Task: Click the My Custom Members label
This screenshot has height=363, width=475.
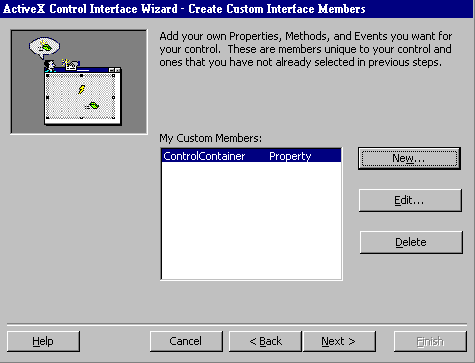Action: 211,138
